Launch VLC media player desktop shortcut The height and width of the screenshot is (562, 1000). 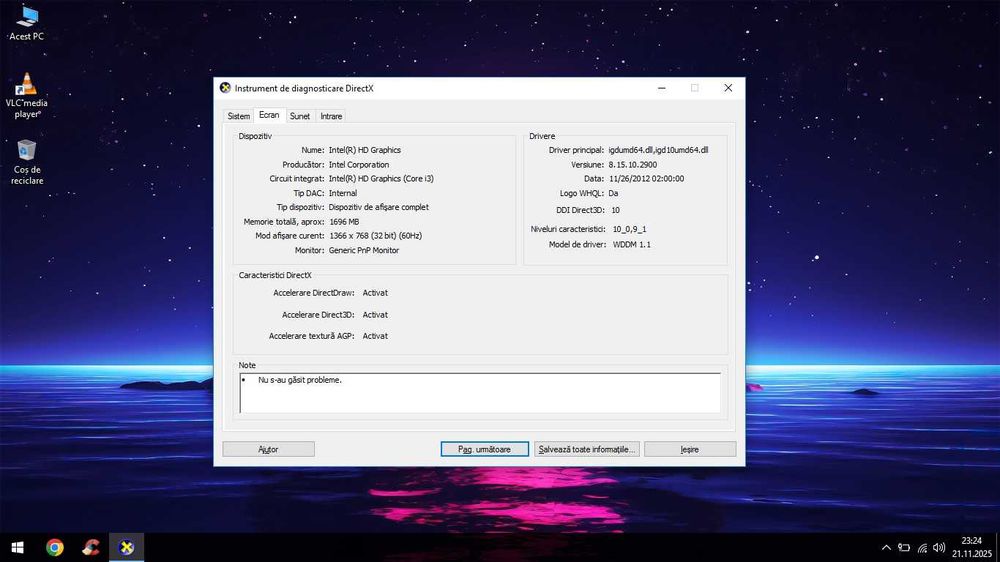pos(27,96)
